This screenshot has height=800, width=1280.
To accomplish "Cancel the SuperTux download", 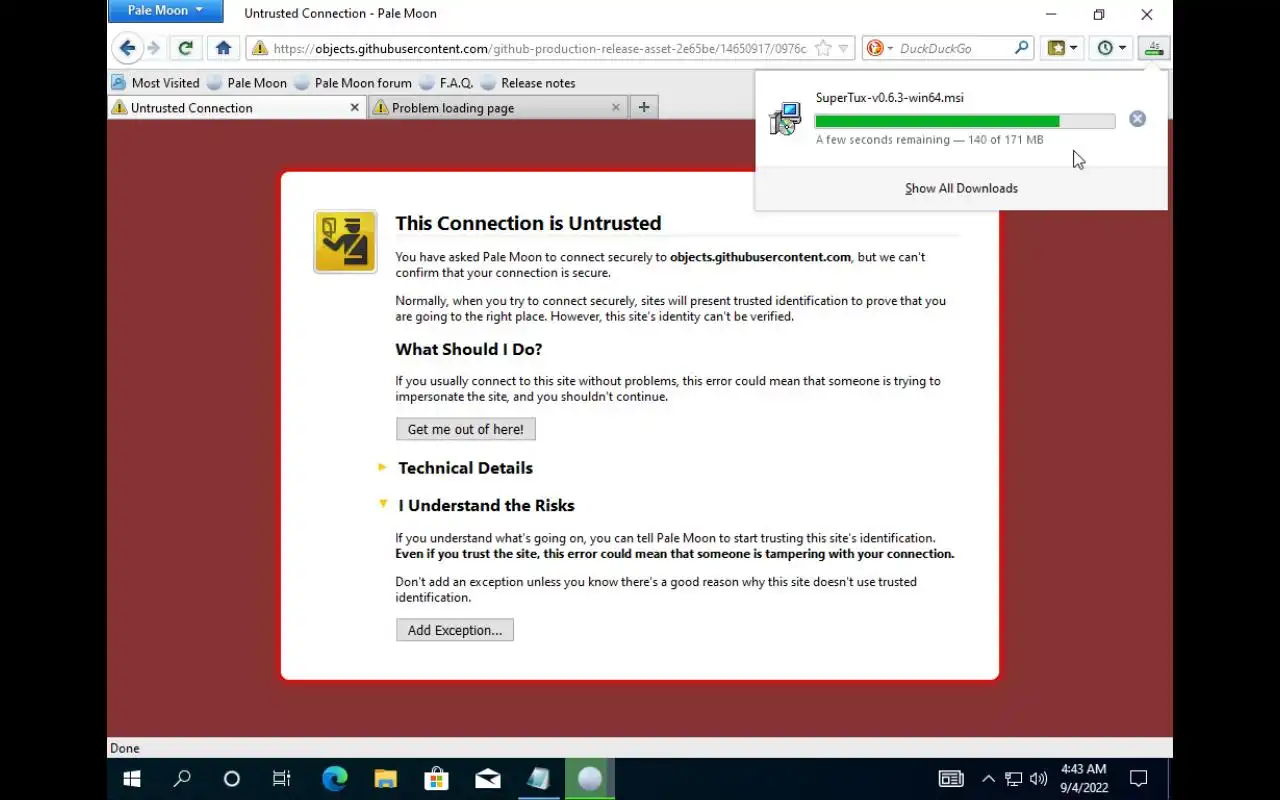I will pyautogui.click(x=1137, y=119).
